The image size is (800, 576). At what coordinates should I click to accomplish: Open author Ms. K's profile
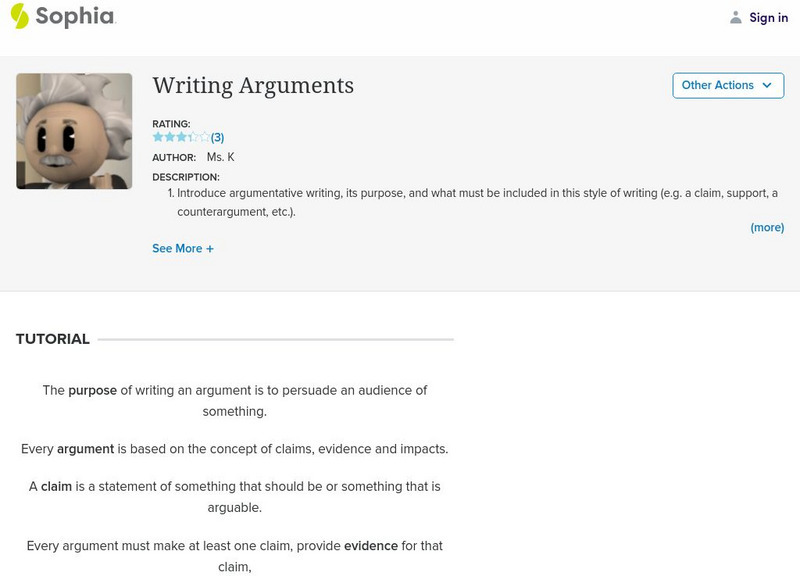coord(220,157)
